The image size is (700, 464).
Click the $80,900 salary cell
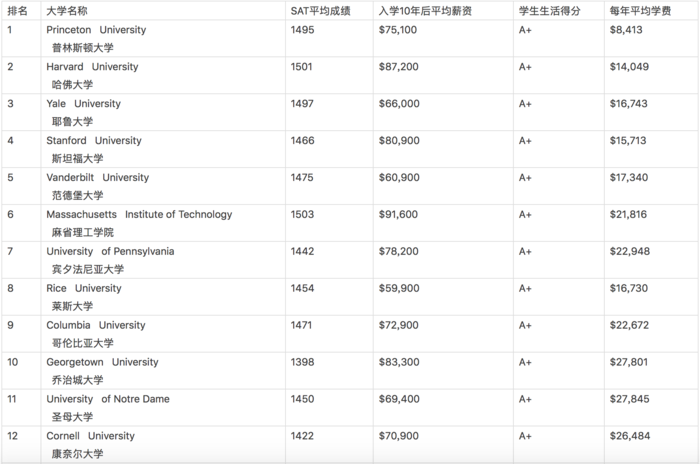[x=399, y=141]
